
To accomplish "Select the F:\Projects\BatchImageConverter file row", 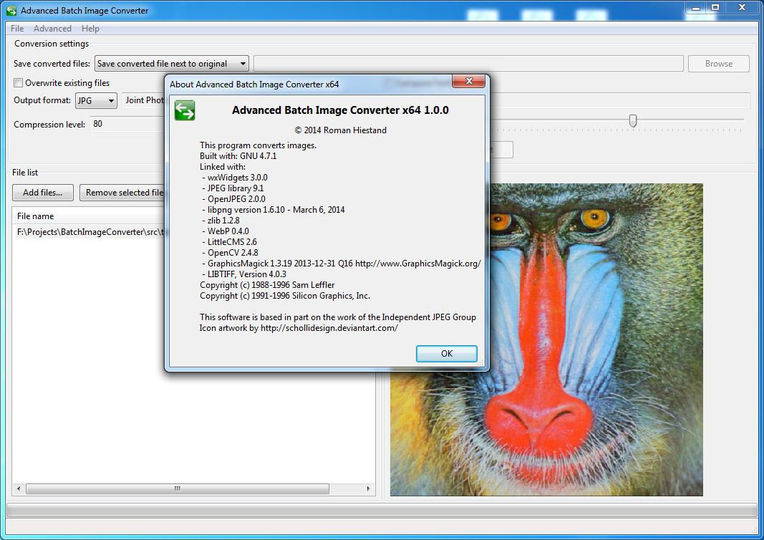I will [x=91, y=232].
